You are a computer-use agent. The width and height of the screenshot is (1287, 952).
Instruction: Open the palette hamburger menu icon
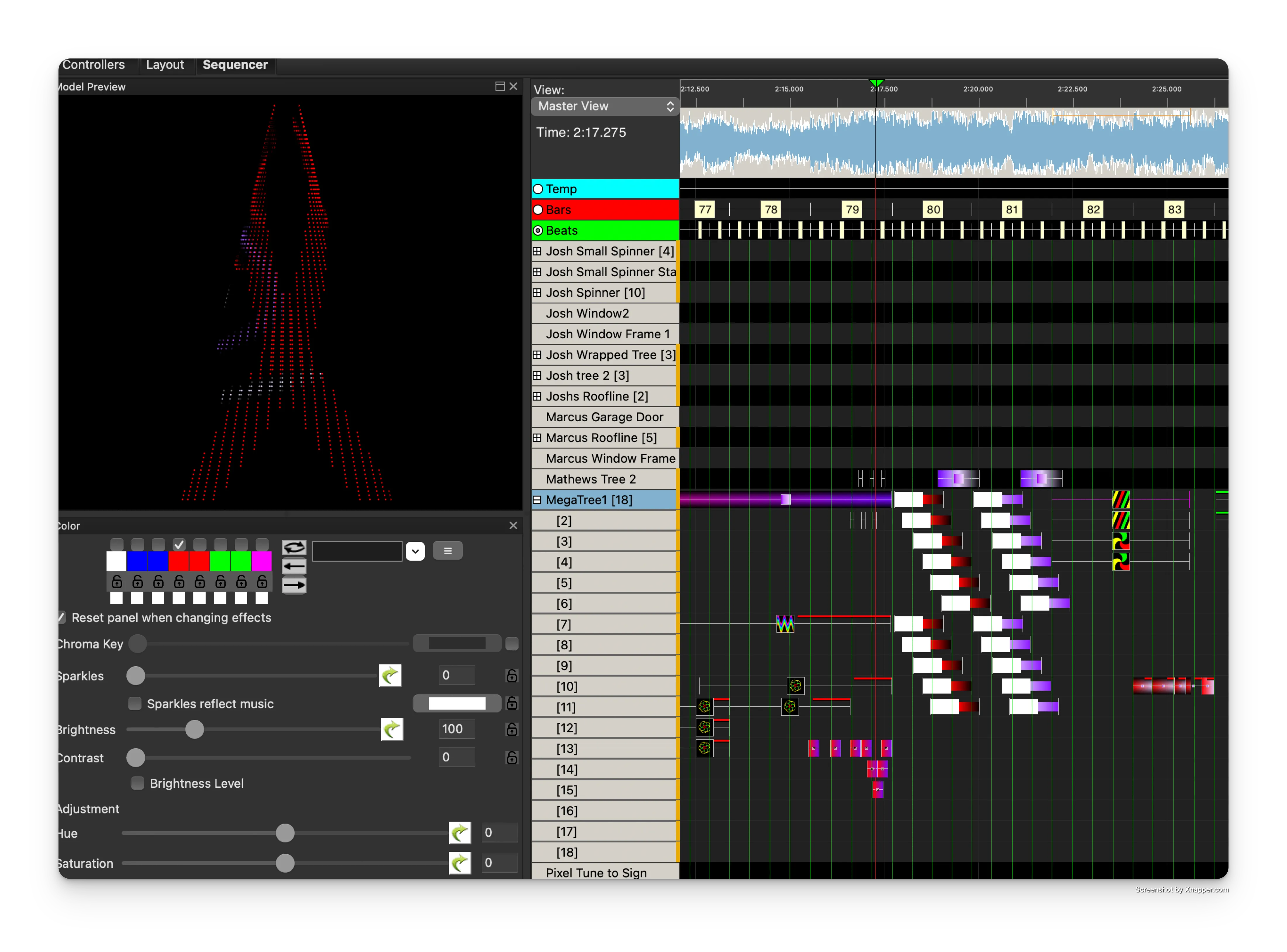point(448,550)
